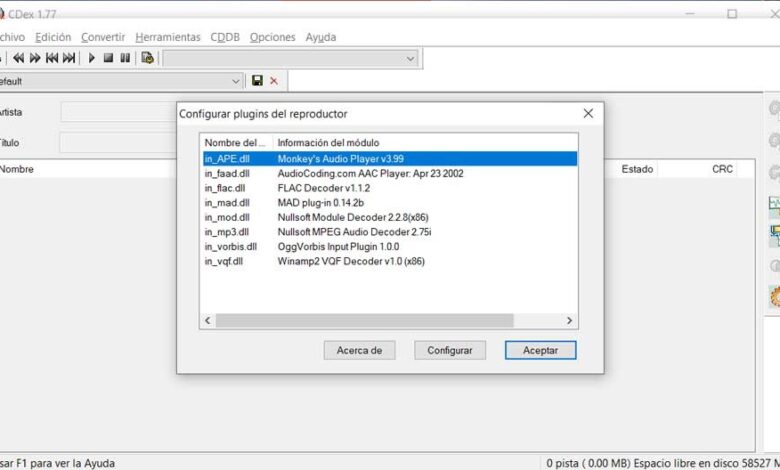Click the Estado column header
The width and height of the screenshot is (780, 470).
(x=637, y=169)
